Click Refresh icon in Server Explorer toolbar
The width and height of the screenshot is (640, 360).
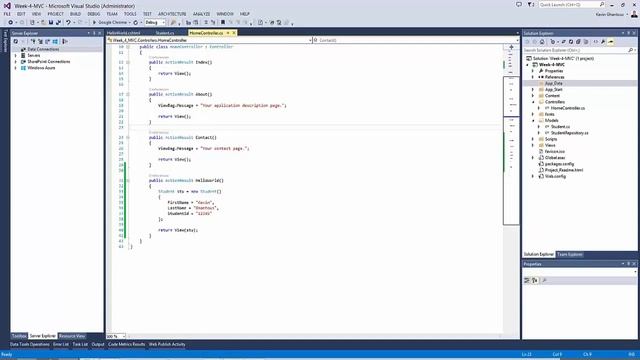click(x=16, y=42)
